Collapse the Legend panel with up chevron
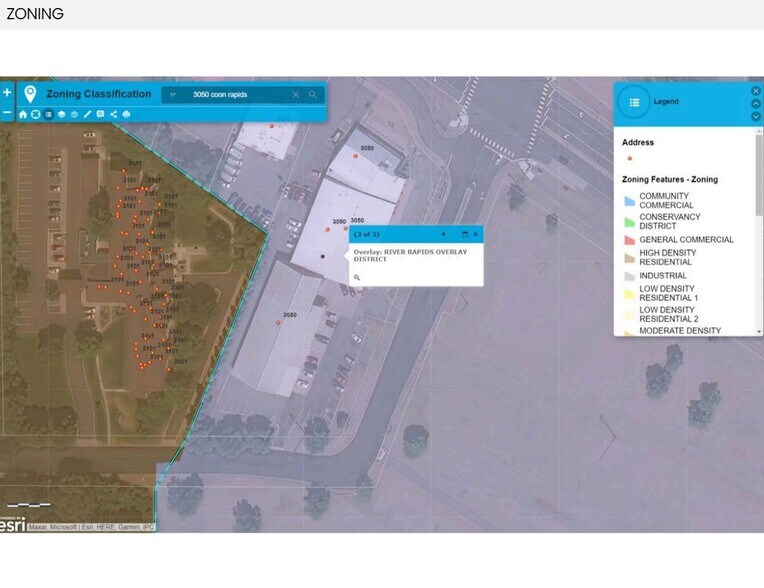This screenshot has height=588, width=764. (x=755, y=103)
